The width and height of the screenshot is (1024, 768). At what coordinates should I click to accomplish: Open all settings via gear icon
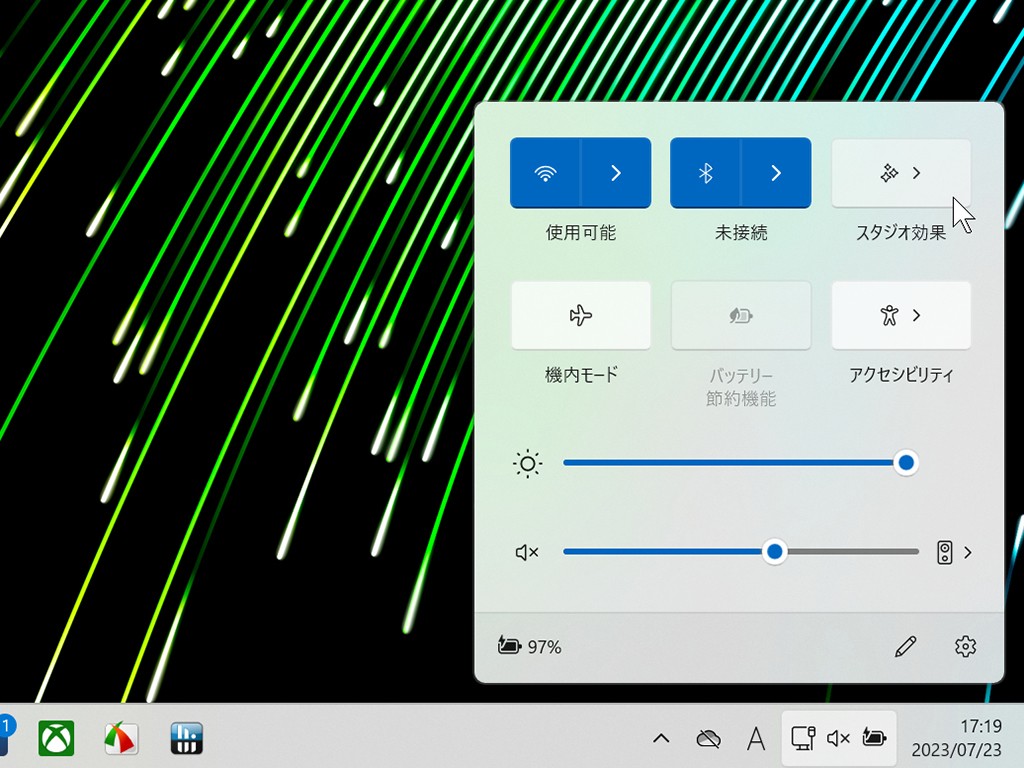tap(965, 647)
